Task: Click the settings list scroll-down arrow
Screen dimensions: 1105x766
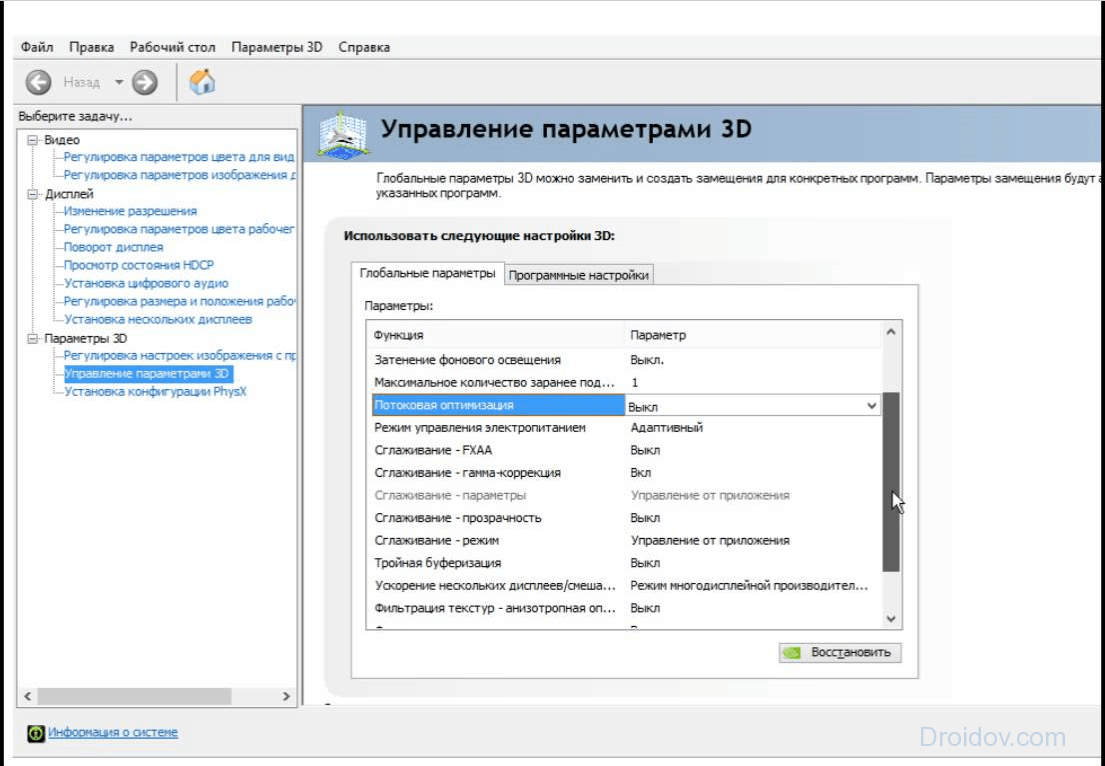Action: (x=891, y=619)
